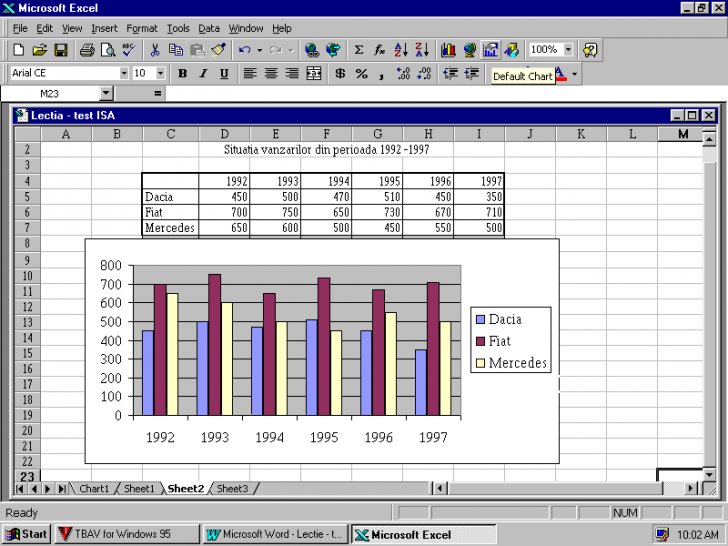Insert a hyperlink via the globe-link icon
Image resolution: width=728 pixels, height=546 pixels.
(x=312, y=50)
